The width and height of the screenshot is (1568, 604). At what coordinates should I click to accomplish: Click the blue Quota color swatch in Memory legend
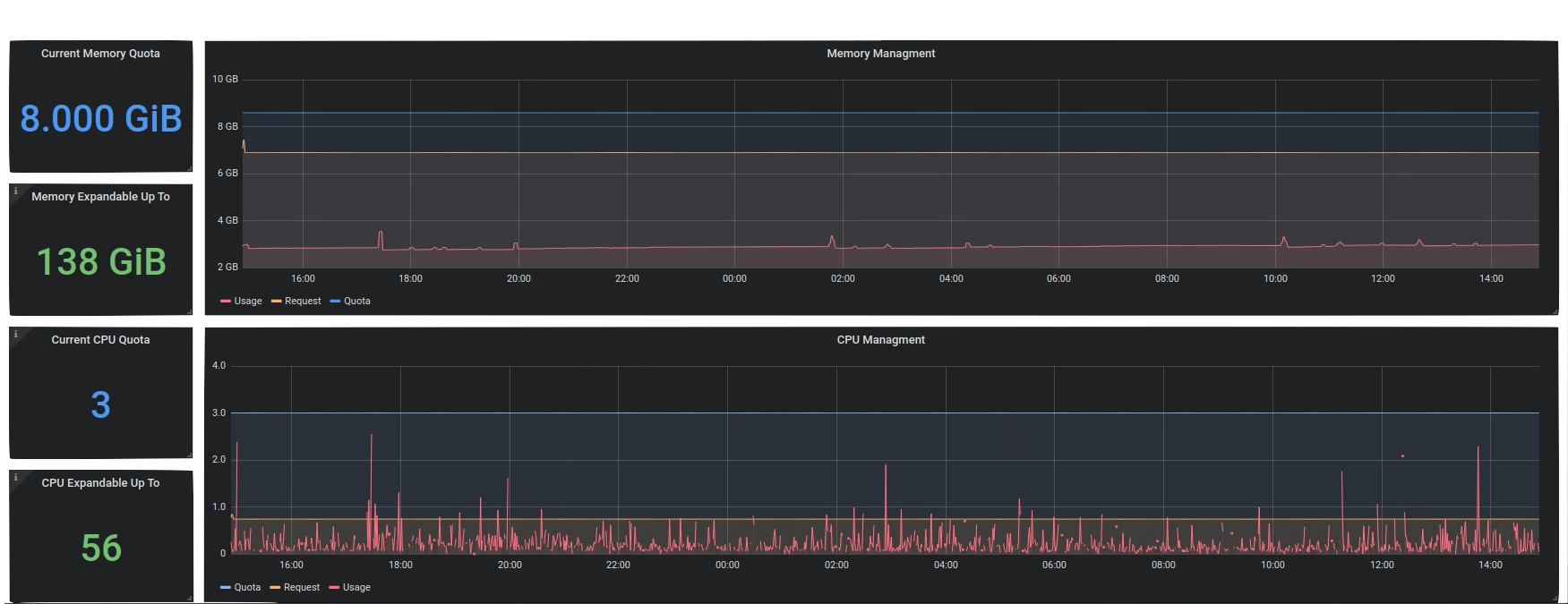[335, 302]
